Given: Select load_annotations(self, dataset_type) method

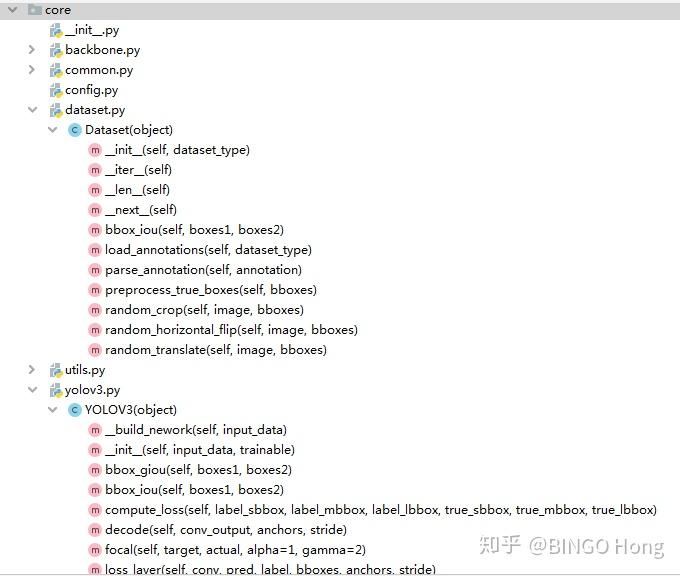Looking at the screenshot, I should [208, 250].
